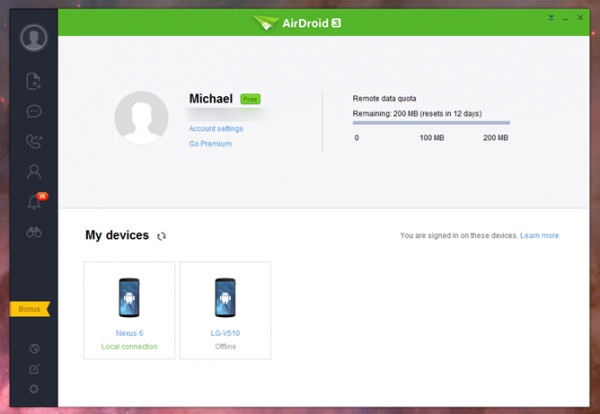Screen dimensions: 600x414
Task: Click the profile avatar in the sidebar
Action: tap(34, 38)
